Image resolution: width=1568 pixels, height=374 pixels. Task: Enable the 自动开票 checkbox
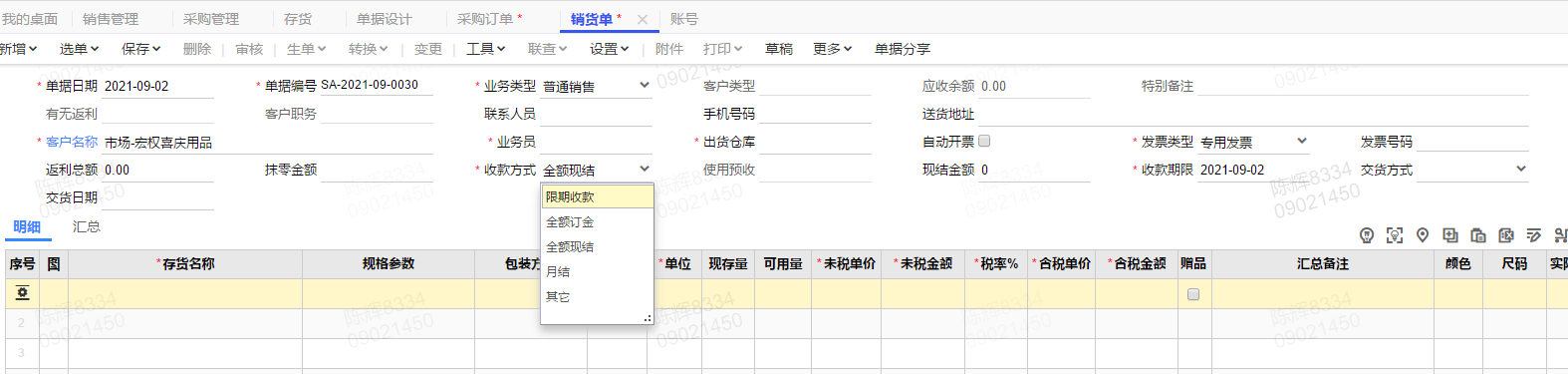pyautogui.click(x=984, y=141)
